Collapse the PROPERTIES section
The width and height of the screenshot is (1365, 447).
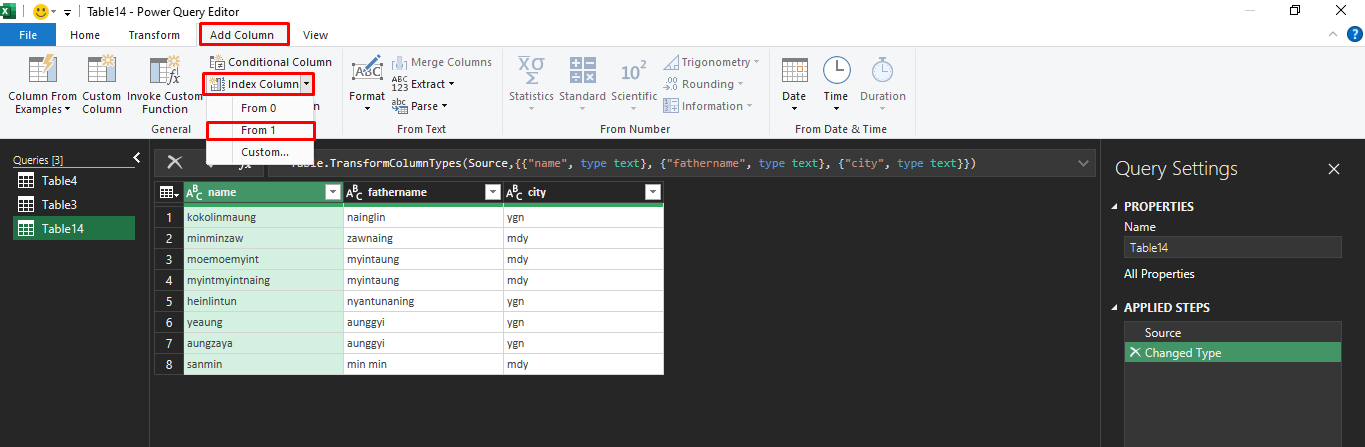point(1117,207)
